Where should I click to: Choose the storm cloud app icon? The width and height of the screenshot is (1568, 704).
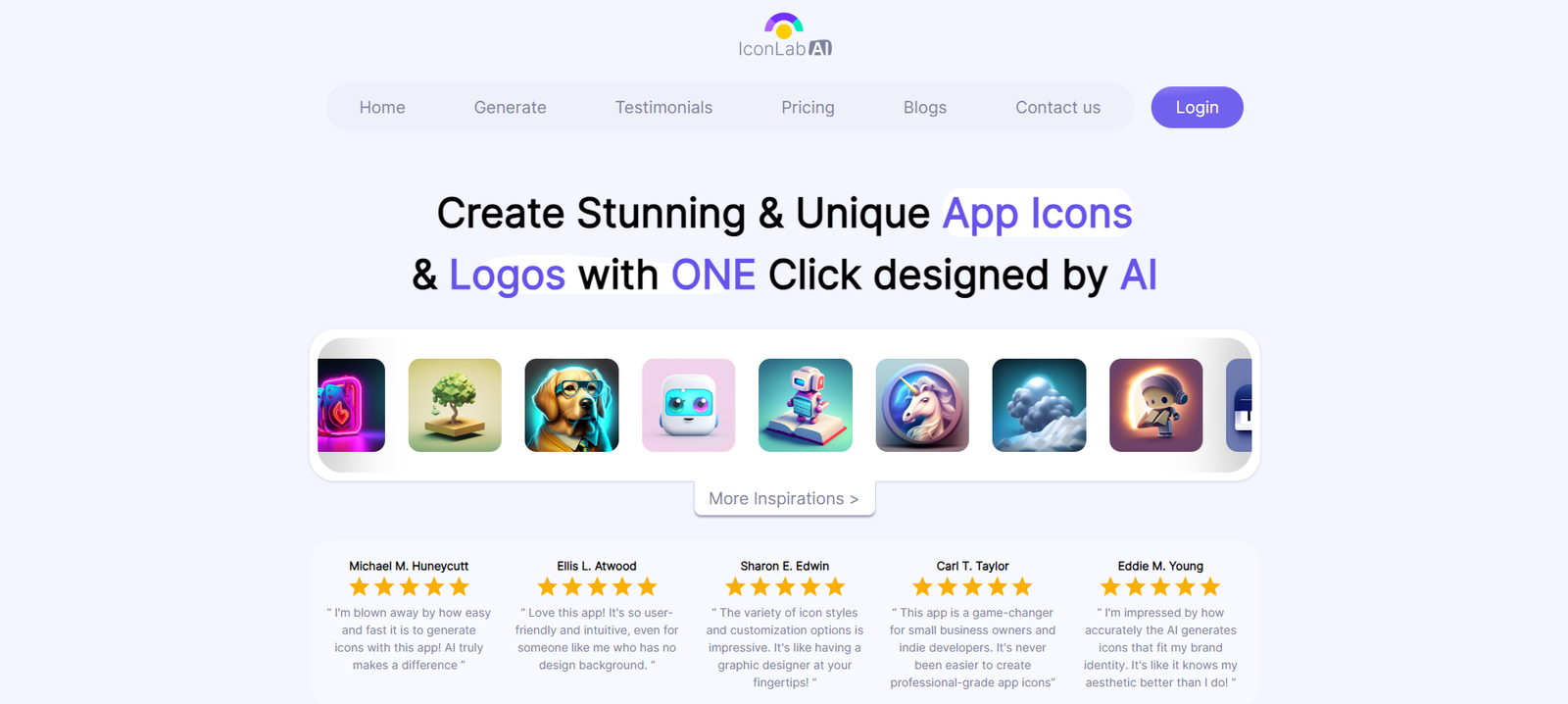click(x=1039, y=405)
